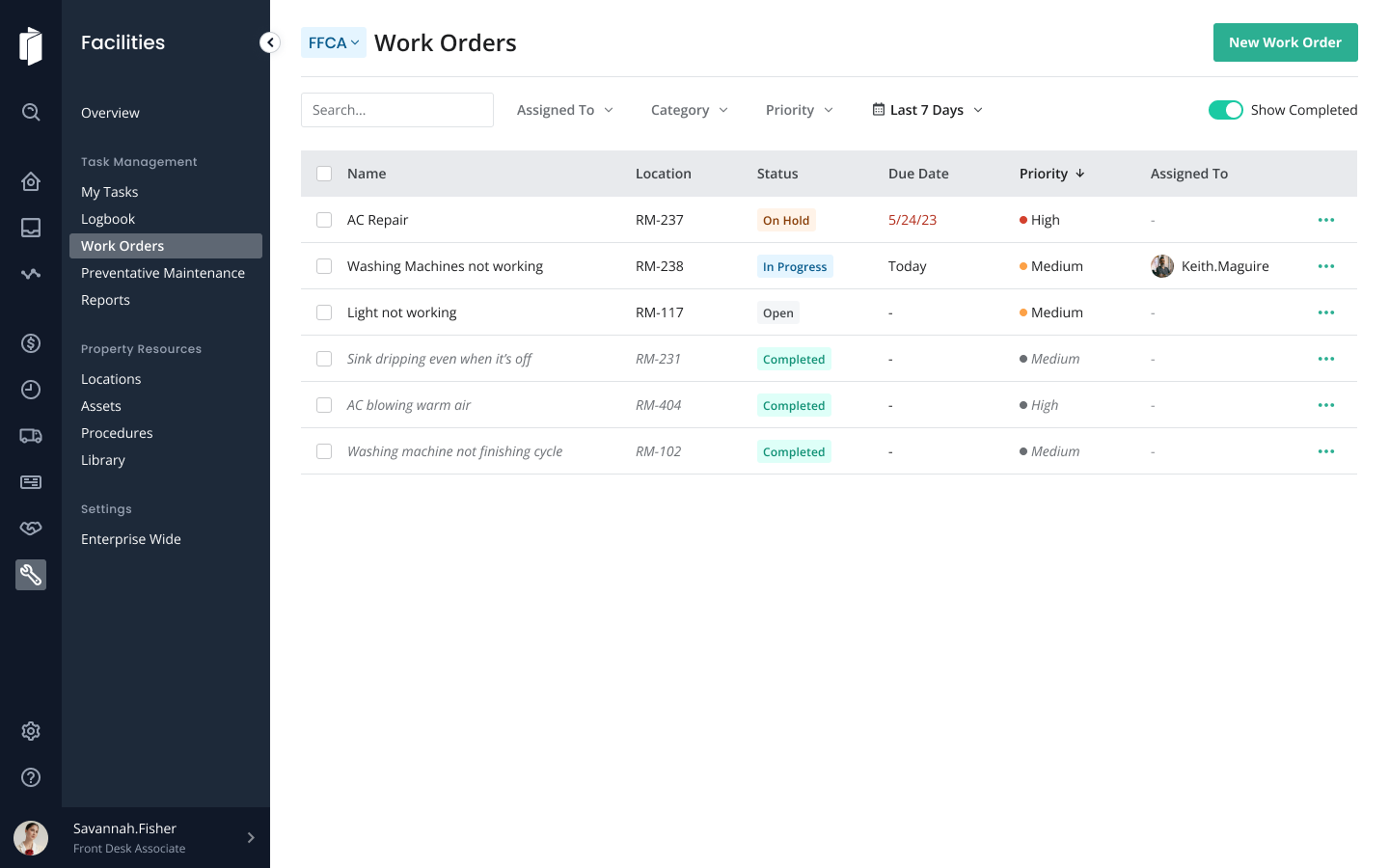Click the dollar sign billing icon
1389x868 pixels.
[31, 343]
